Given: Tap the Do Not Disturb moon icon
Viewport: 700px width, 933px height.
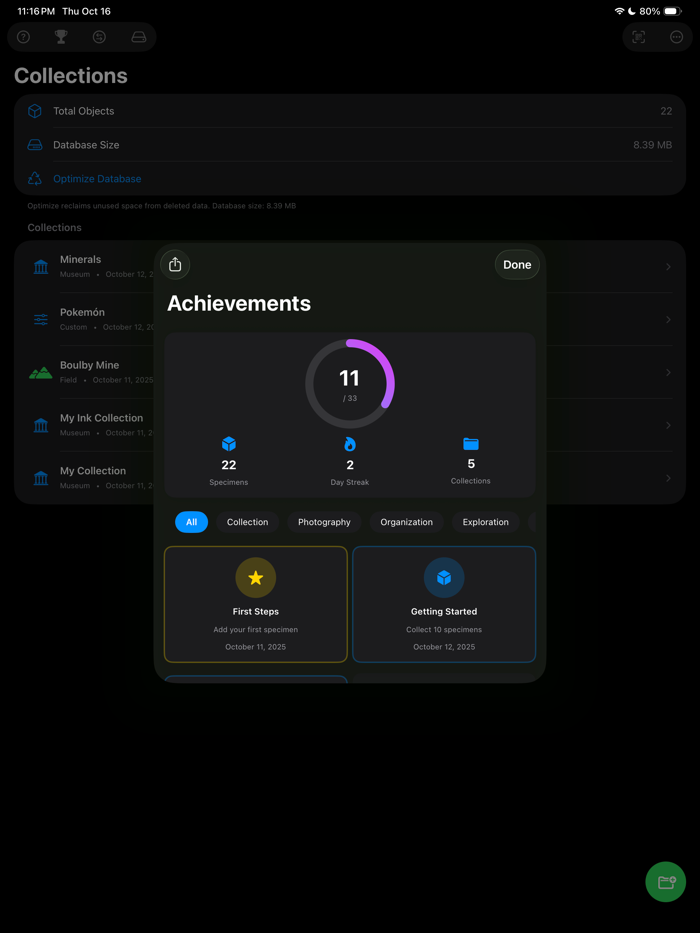Looking at the screenshot, I should [x=632, y=11].
